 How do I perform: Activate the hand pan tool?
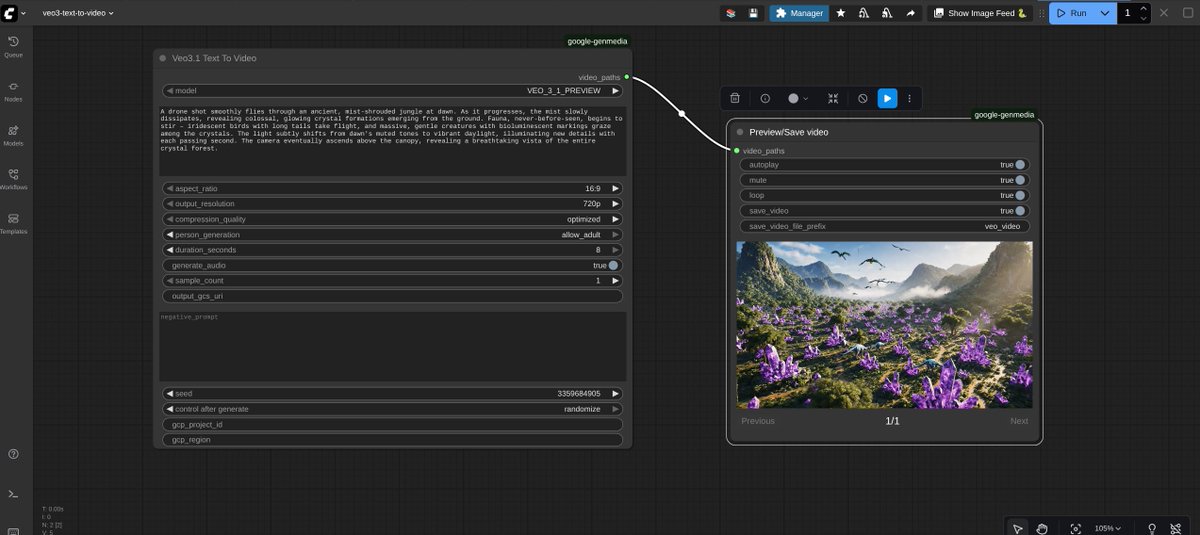point(1041,528)
